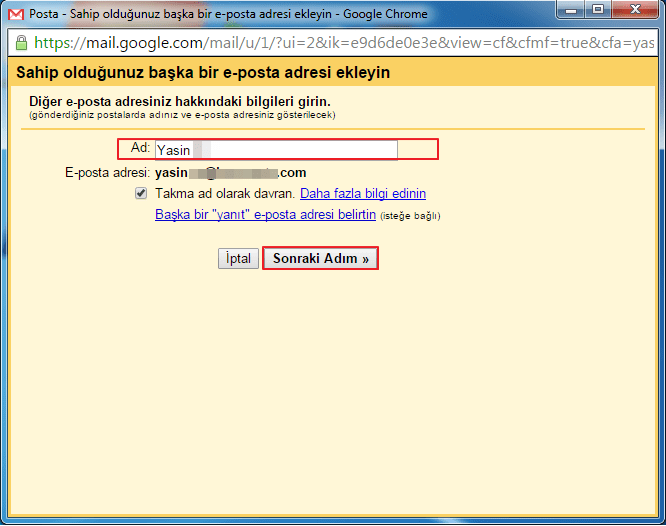Click the email address starting with 'yasin'
The image size is (666, 526).
tap(231, 173)
